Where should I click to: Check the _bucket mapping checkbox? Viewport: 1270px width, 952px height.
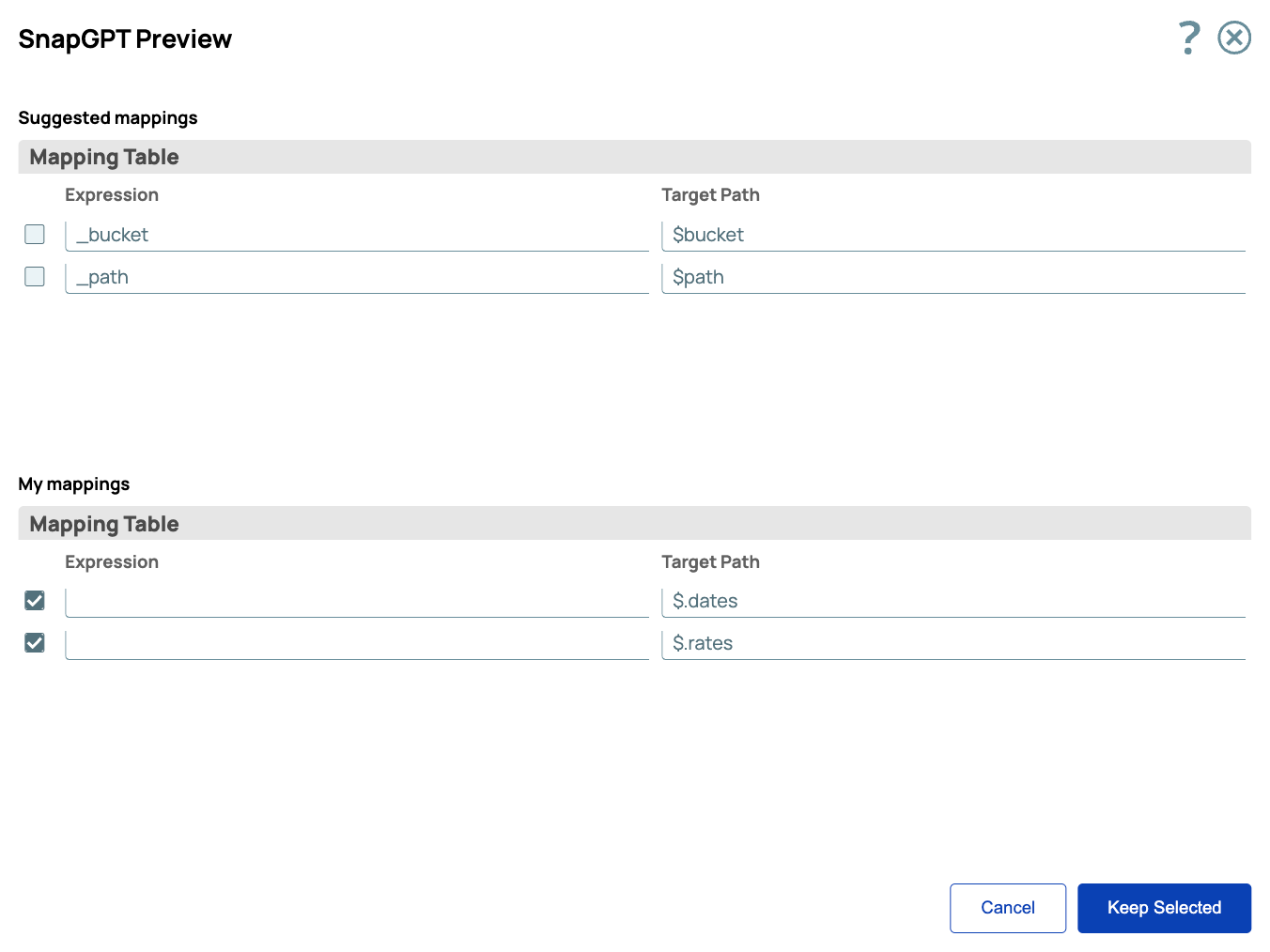click(x=34, y=234)
